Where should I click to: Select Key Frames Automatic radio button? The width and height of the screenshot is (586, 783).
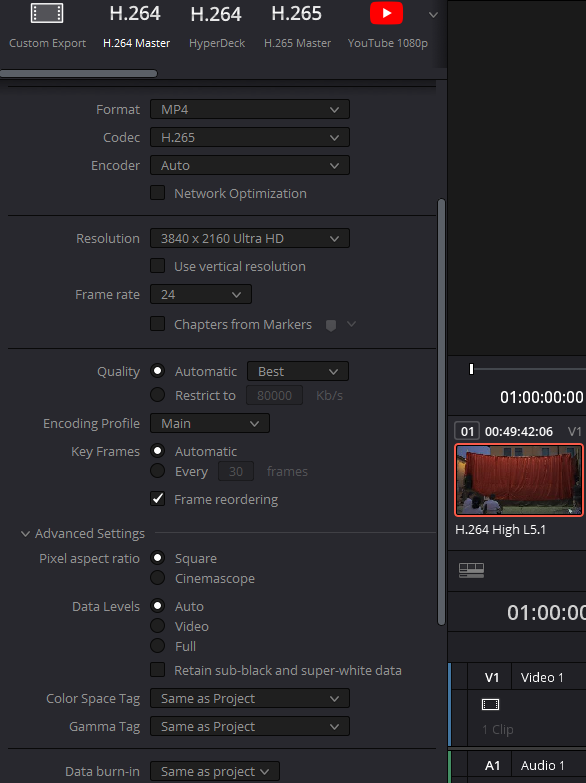click(158, 451)
